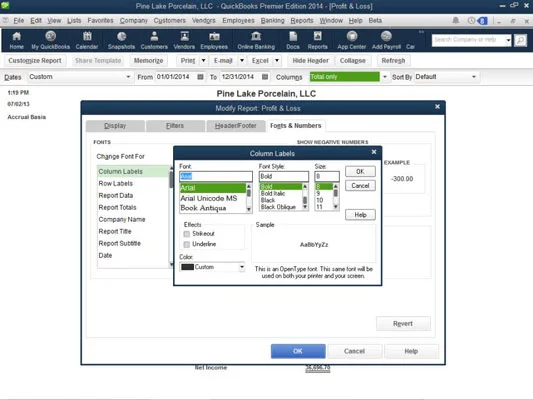Select Arial Unicode MS font
Screen dimensions: 533x400
pyautogui.click(x=209, y=198)
